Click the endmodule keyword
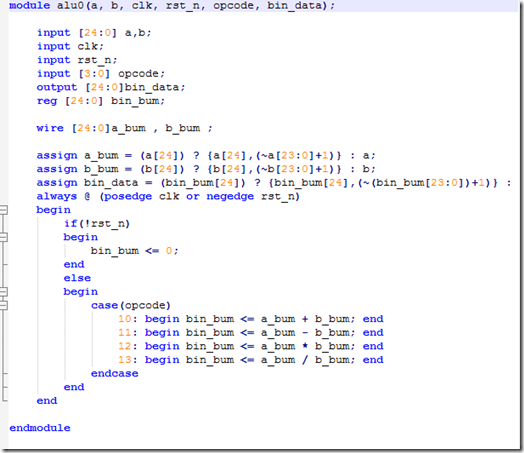Viewport: 524px width, 453px height. 40,428
